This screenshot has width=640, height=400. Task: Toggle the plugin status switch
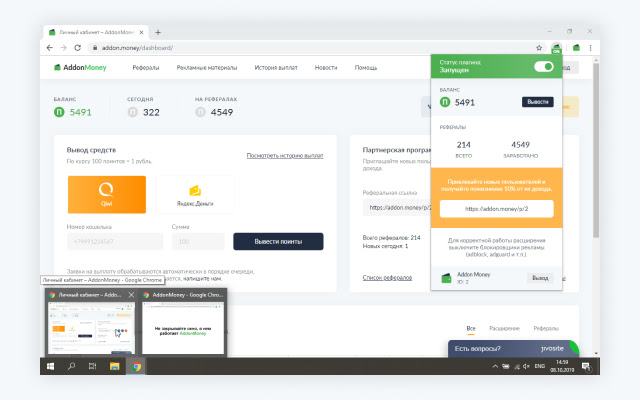(x=544, y=67)
